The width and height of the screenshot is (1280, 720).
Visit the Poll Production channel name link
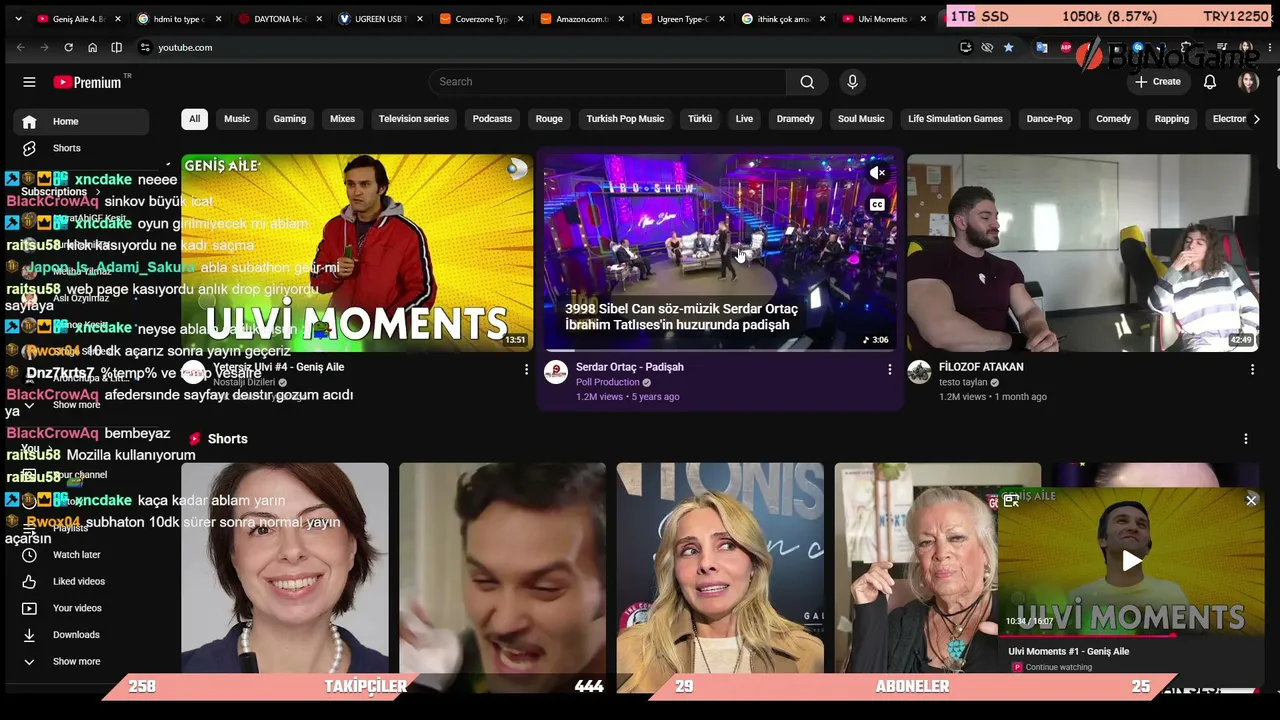tap(608, 382)
